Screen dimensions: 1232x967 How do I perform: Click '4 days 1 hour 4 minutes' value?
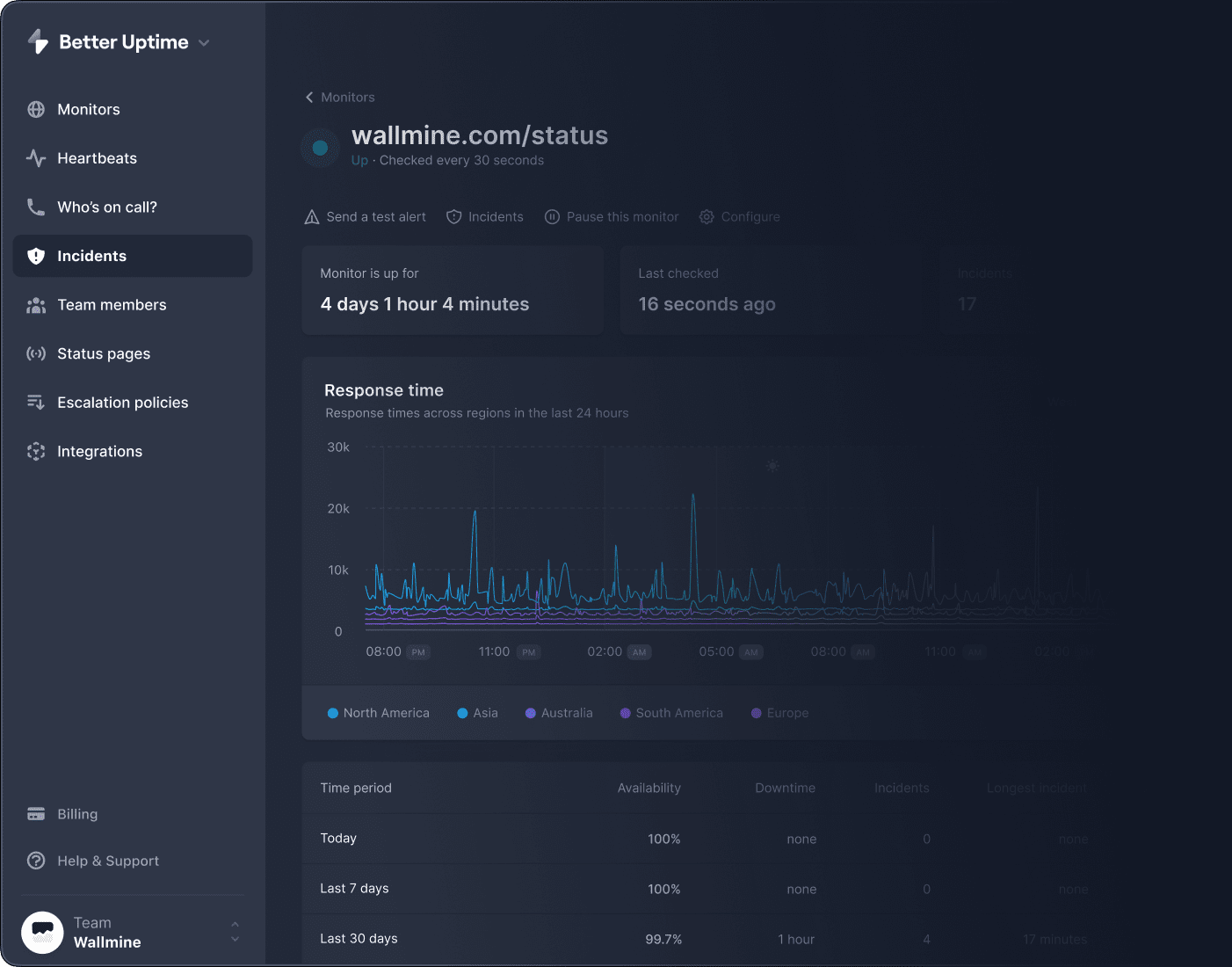point(425,304)
